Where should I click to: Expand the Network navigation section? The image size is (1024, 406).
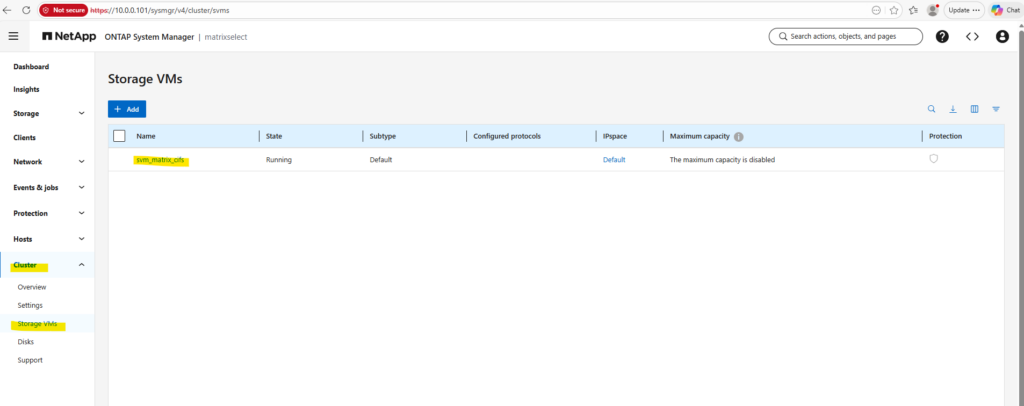(81, 161)
